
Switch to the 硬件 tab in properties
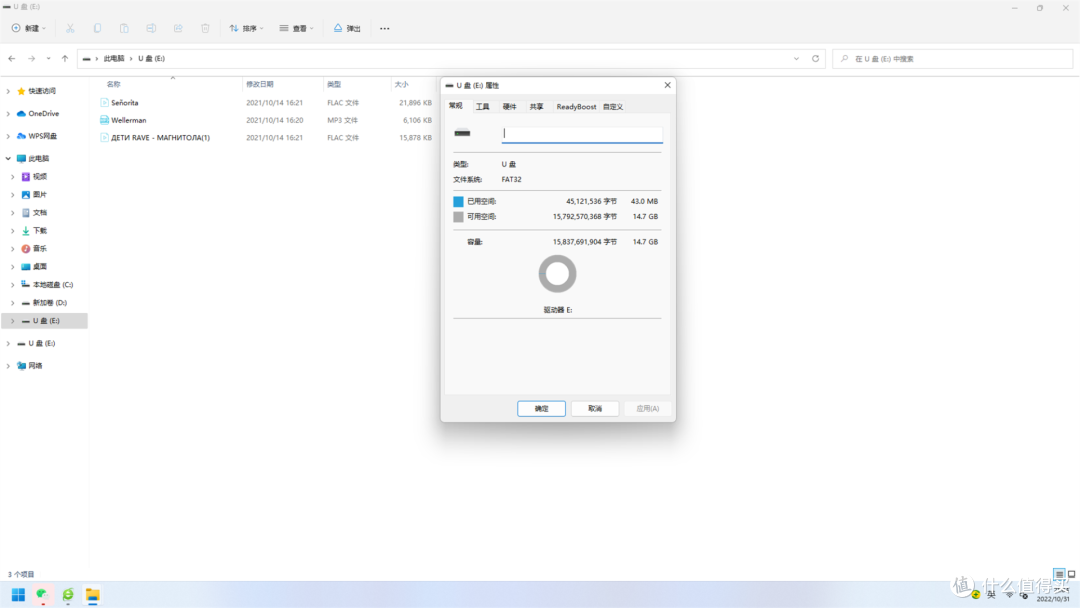[509, 107]
